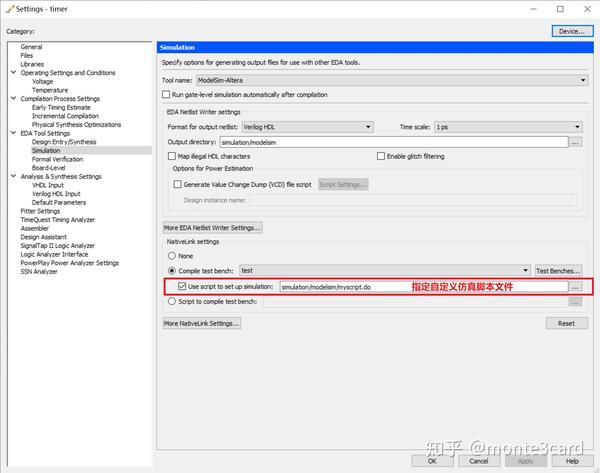Screen dimensions: 600x473
Task: Open More NativeLink Settings
Action: pos(202,323)
